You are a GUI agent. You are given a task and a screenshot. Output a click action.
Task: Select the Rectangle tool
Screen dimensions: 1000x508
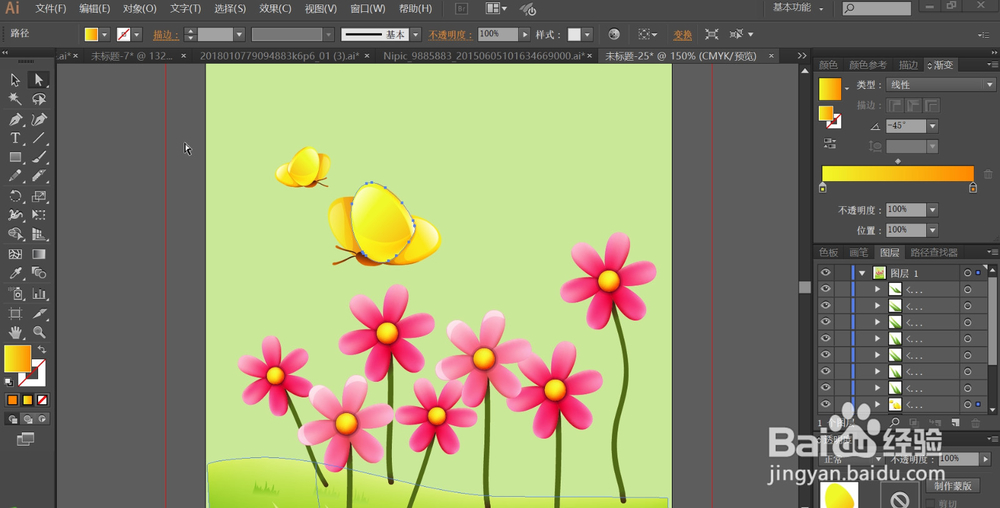point(16,157)
